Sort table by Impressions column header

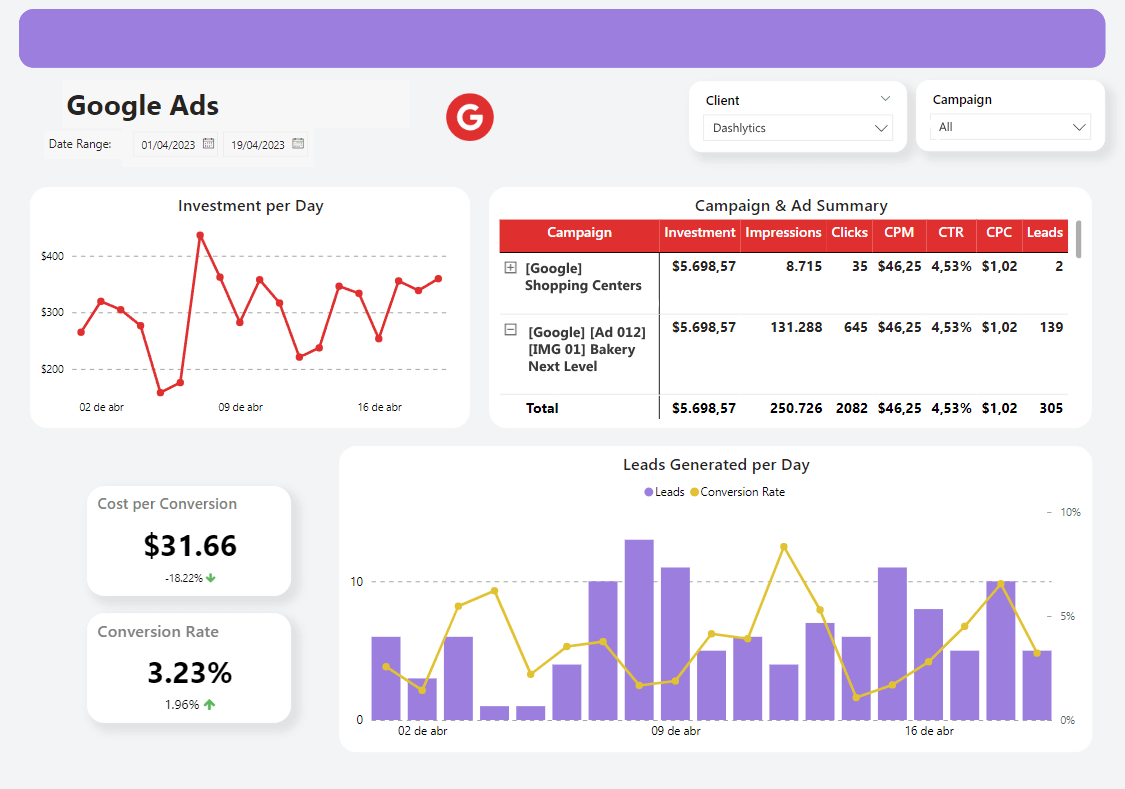click(783, 232)
